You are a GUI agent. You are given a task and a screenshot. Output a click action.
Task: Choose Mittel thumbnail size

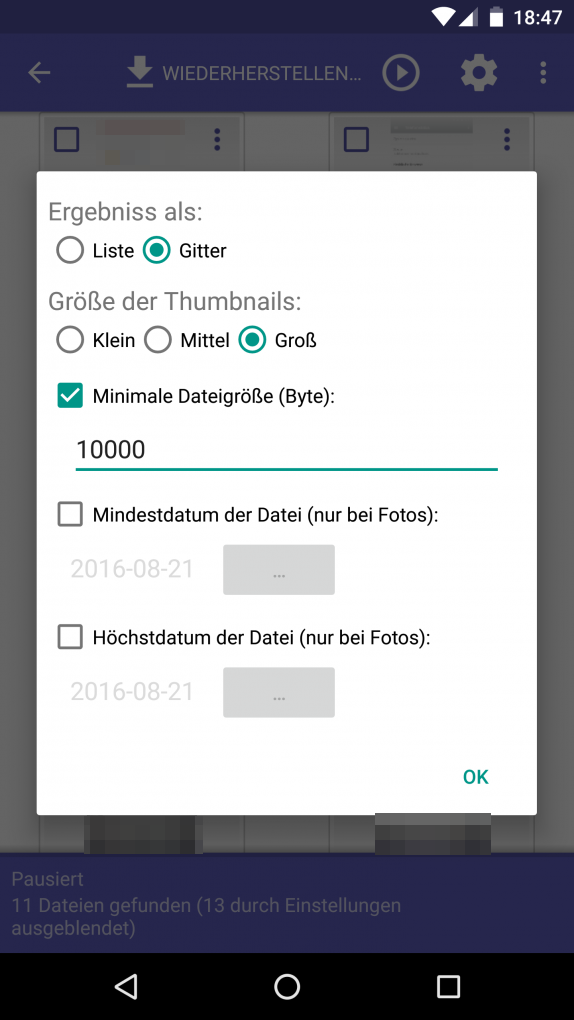pos(157,340)
